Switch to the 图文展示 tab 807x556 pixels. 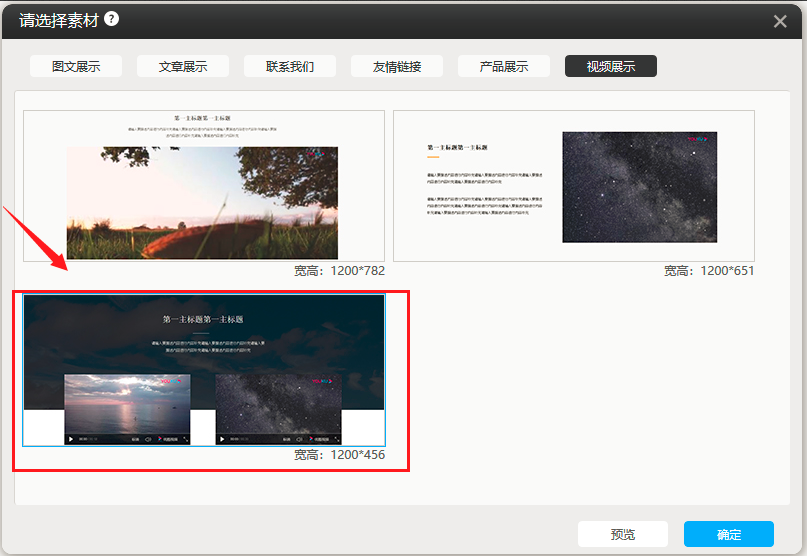pos(75,67)
